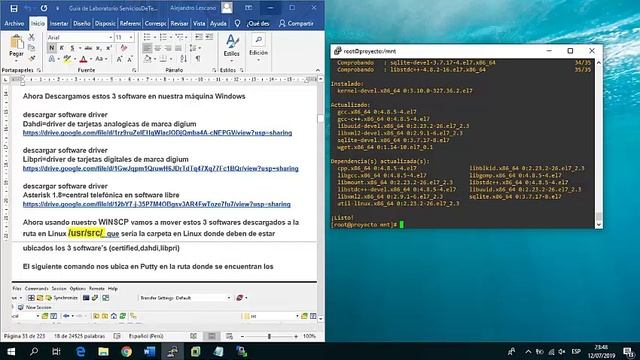
Task: Open the Arial font name dropdown
Action: [x=111, y=37]
